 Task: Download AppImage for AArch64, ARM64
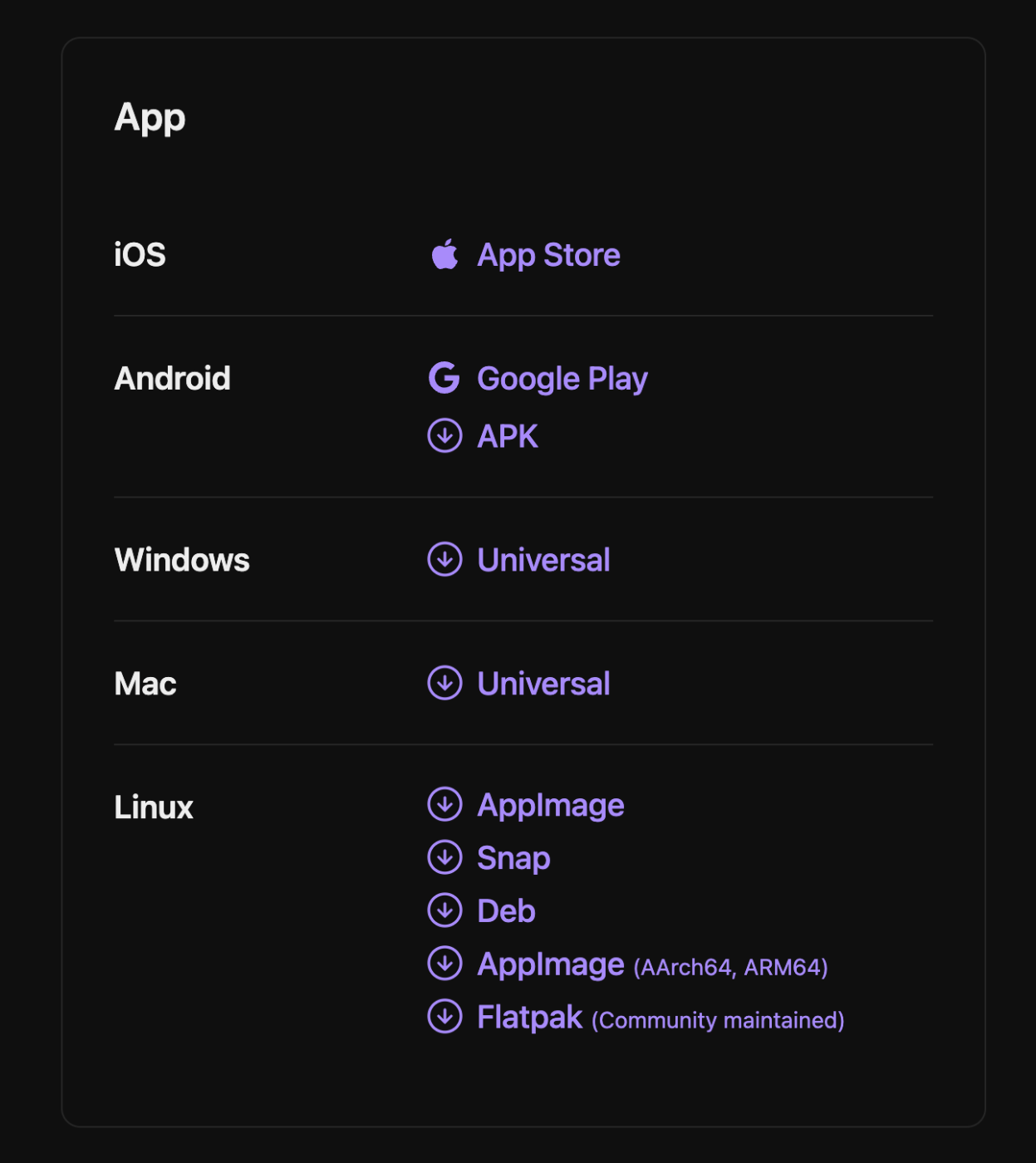pos(652,965)
